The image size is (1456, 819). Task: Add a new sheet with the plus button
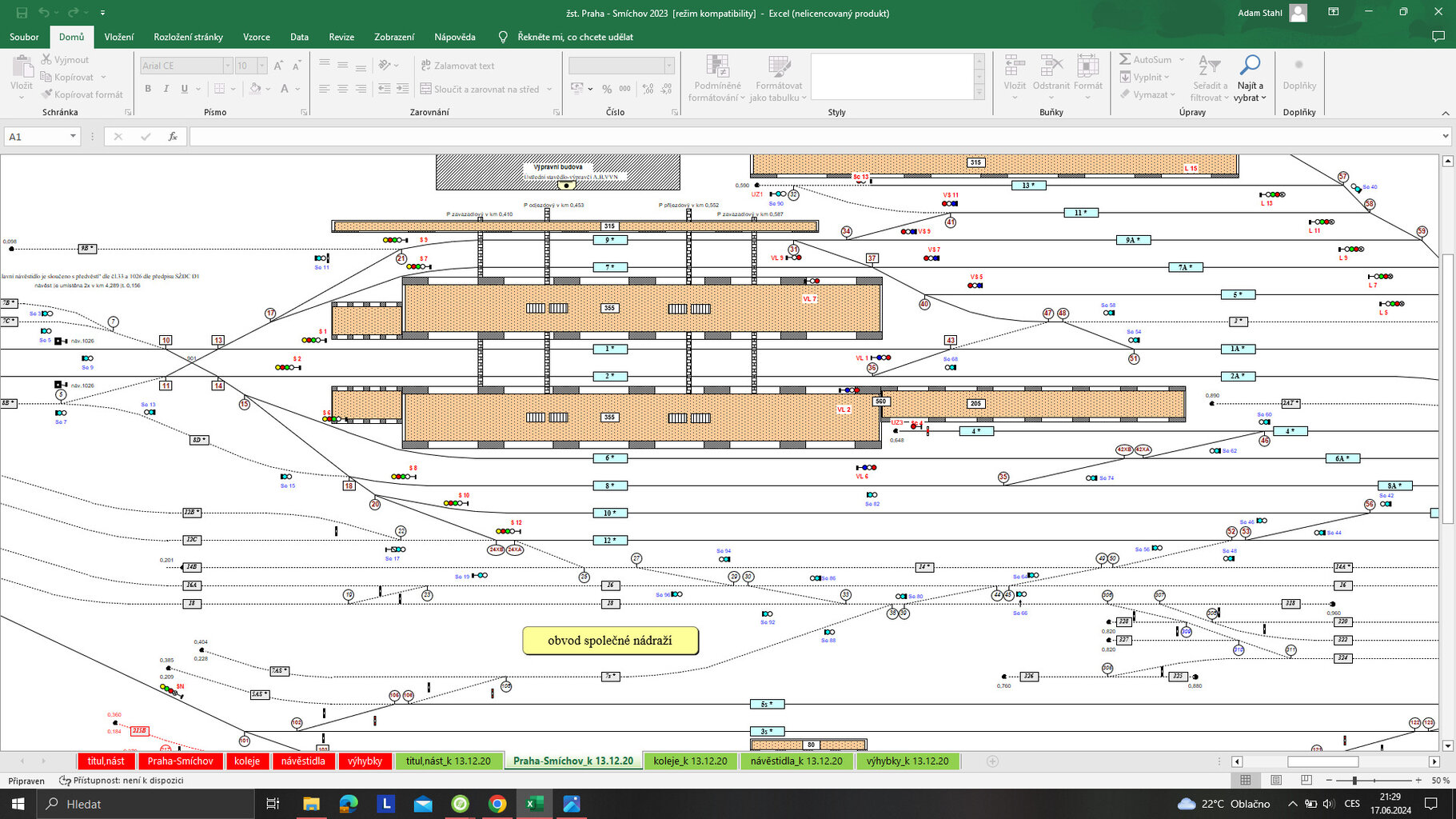(x=992, y=761)
